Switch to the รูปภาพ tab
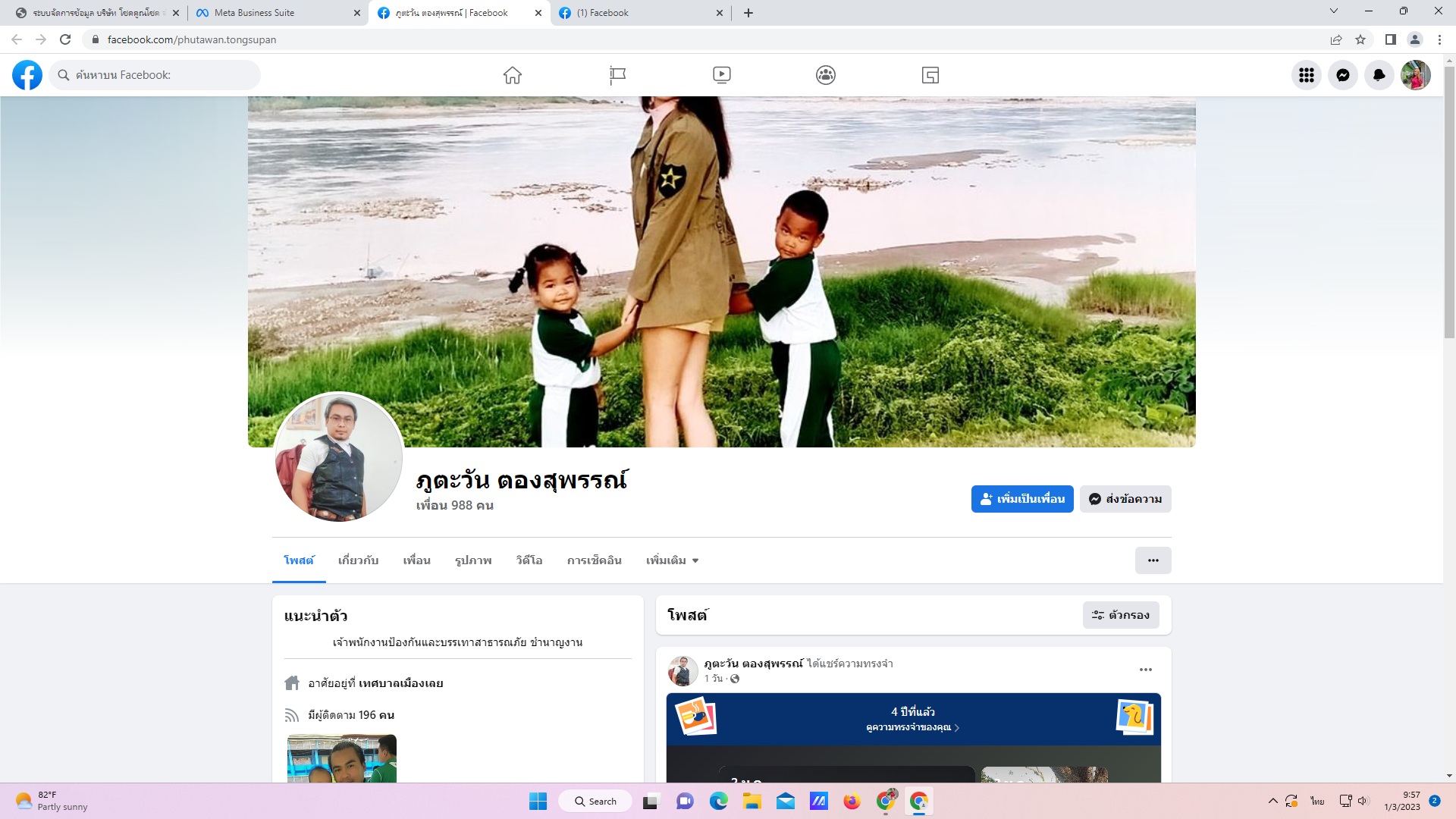 tap(473, 560)
